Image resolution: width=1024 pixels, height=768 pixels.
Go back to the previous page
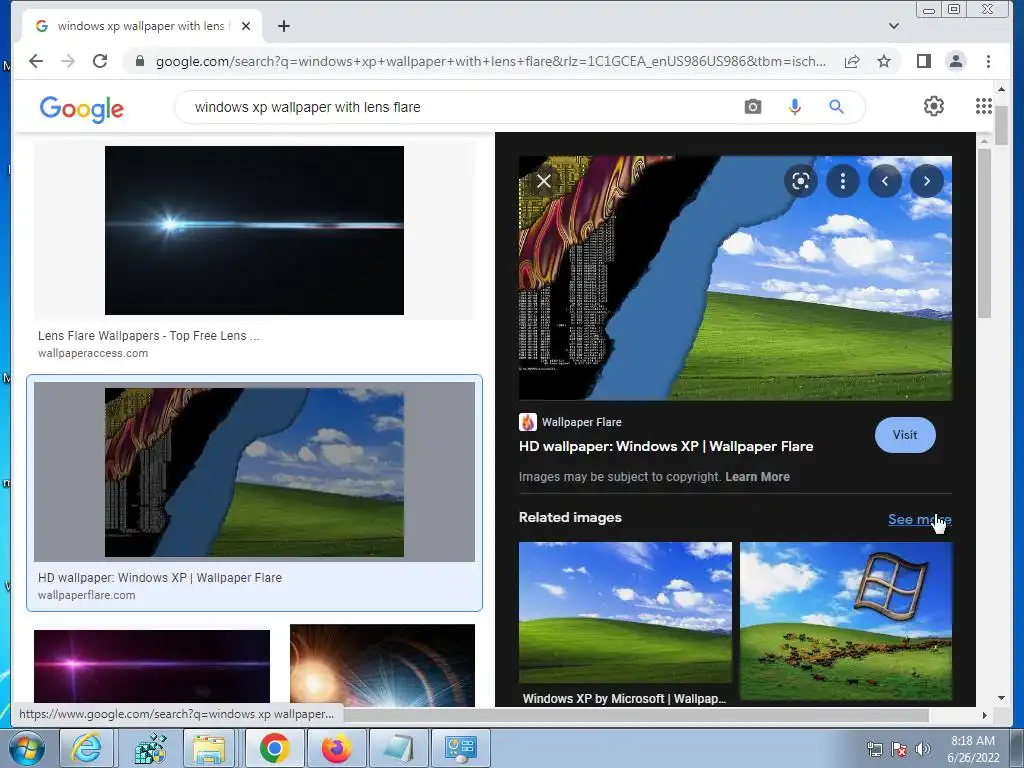pyautogui.click(x=36, y=61)
